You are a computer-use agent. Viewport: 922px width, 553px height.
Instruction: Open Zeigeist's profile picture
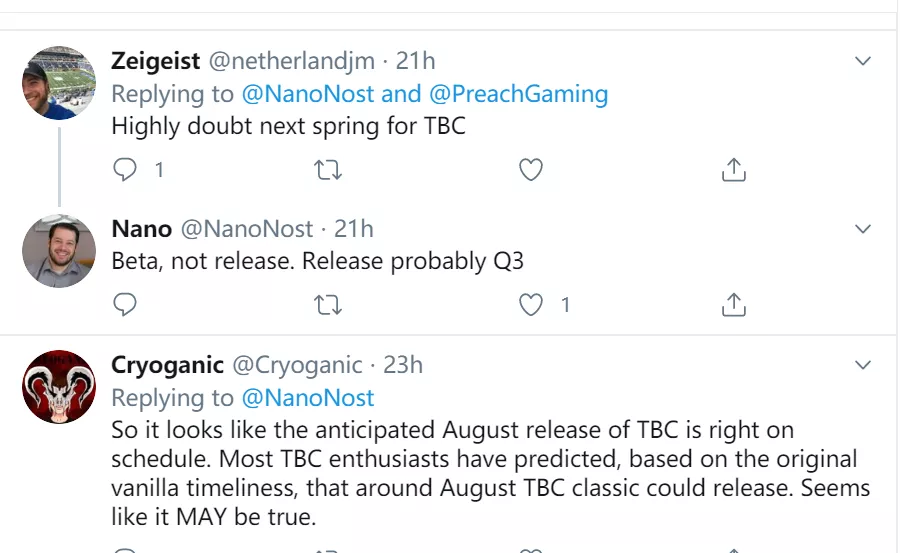point(59,83)
